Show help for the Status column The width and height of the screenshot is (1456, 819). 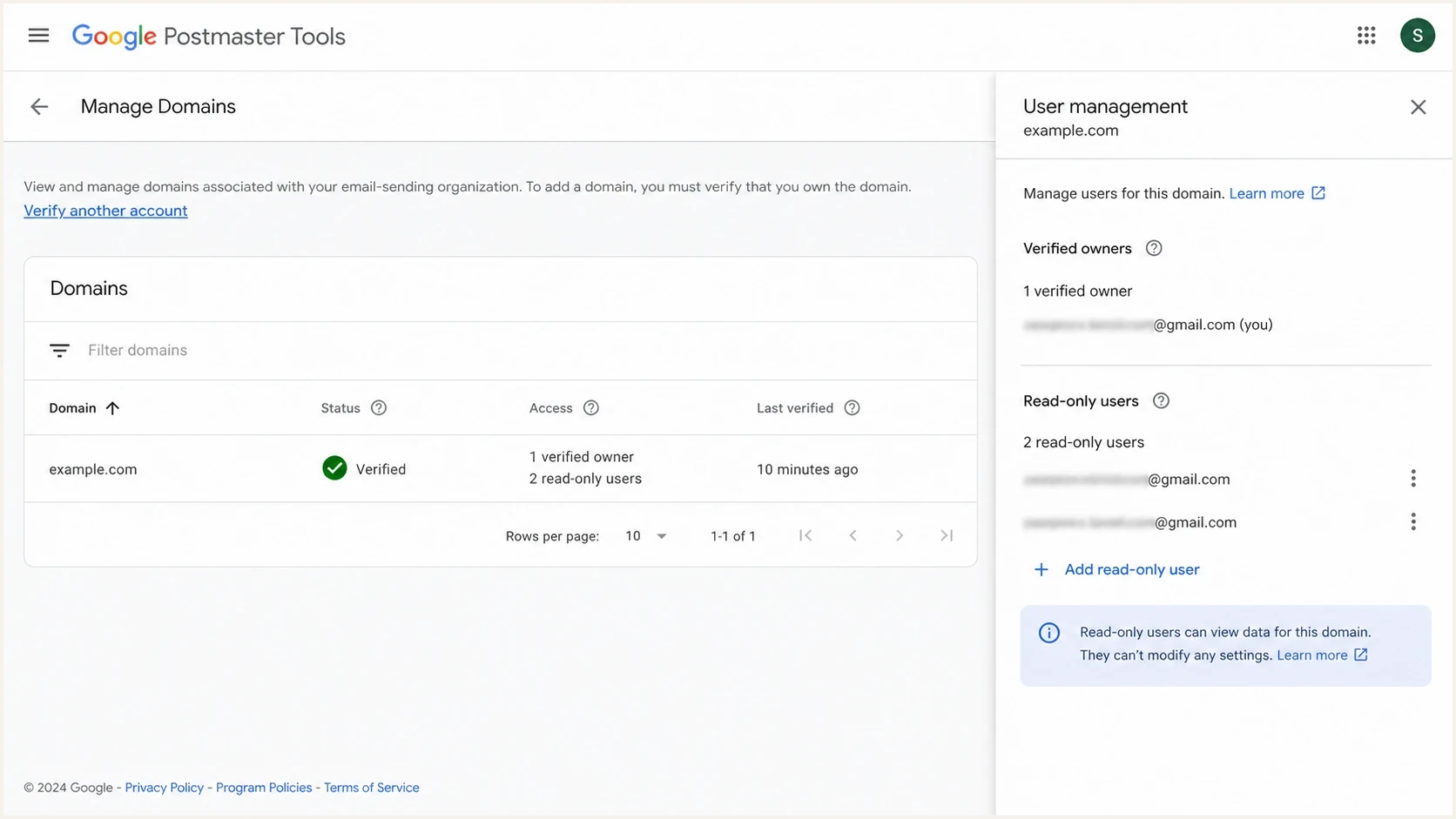point(379,408)
